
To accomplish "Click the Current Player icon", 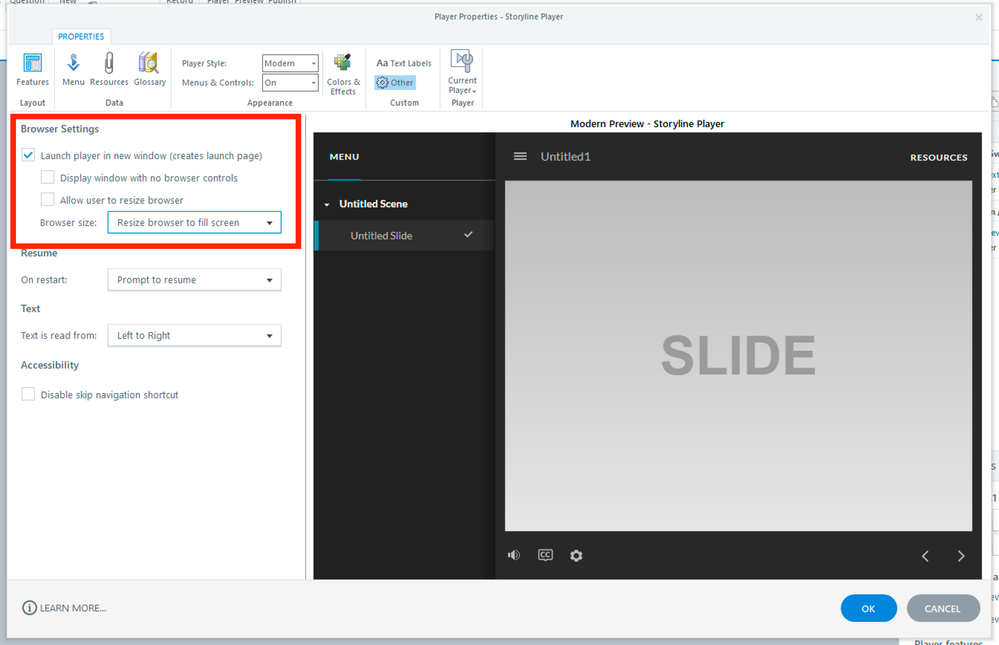I will [462, 71].
